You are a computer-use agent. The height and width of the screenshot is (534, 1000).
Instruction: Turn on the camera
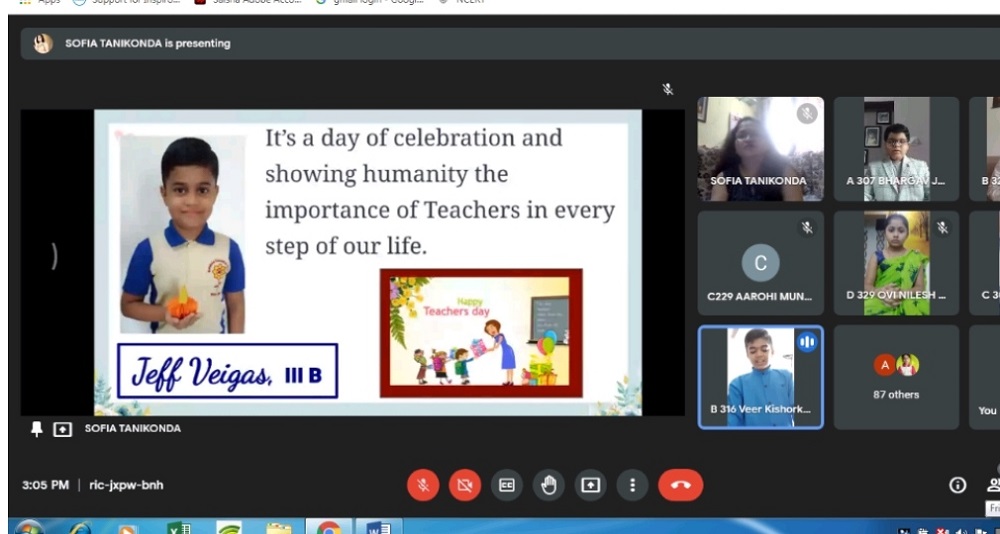[465, 485]
